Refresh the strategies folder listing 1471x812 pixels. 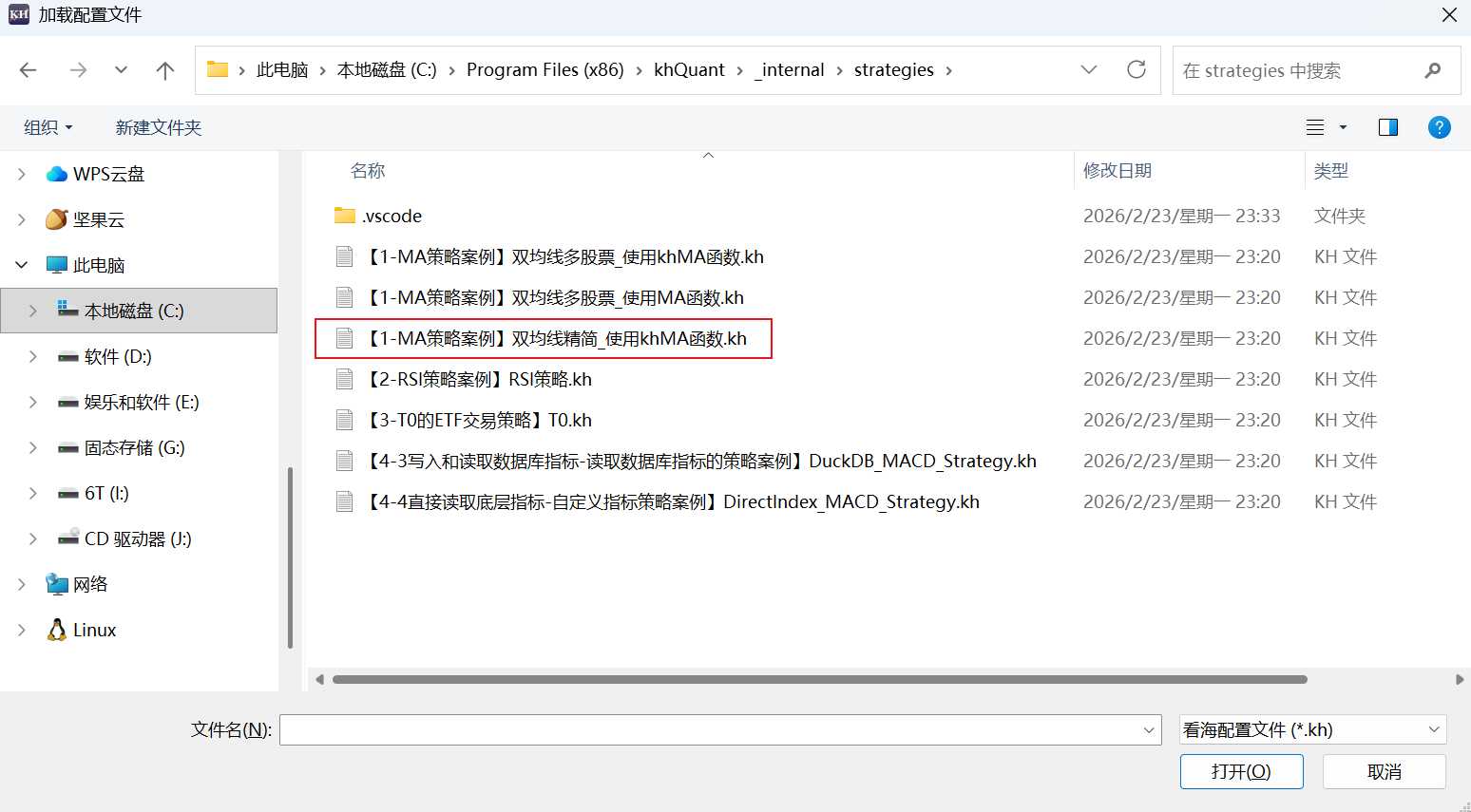(x=1136, y=70)
